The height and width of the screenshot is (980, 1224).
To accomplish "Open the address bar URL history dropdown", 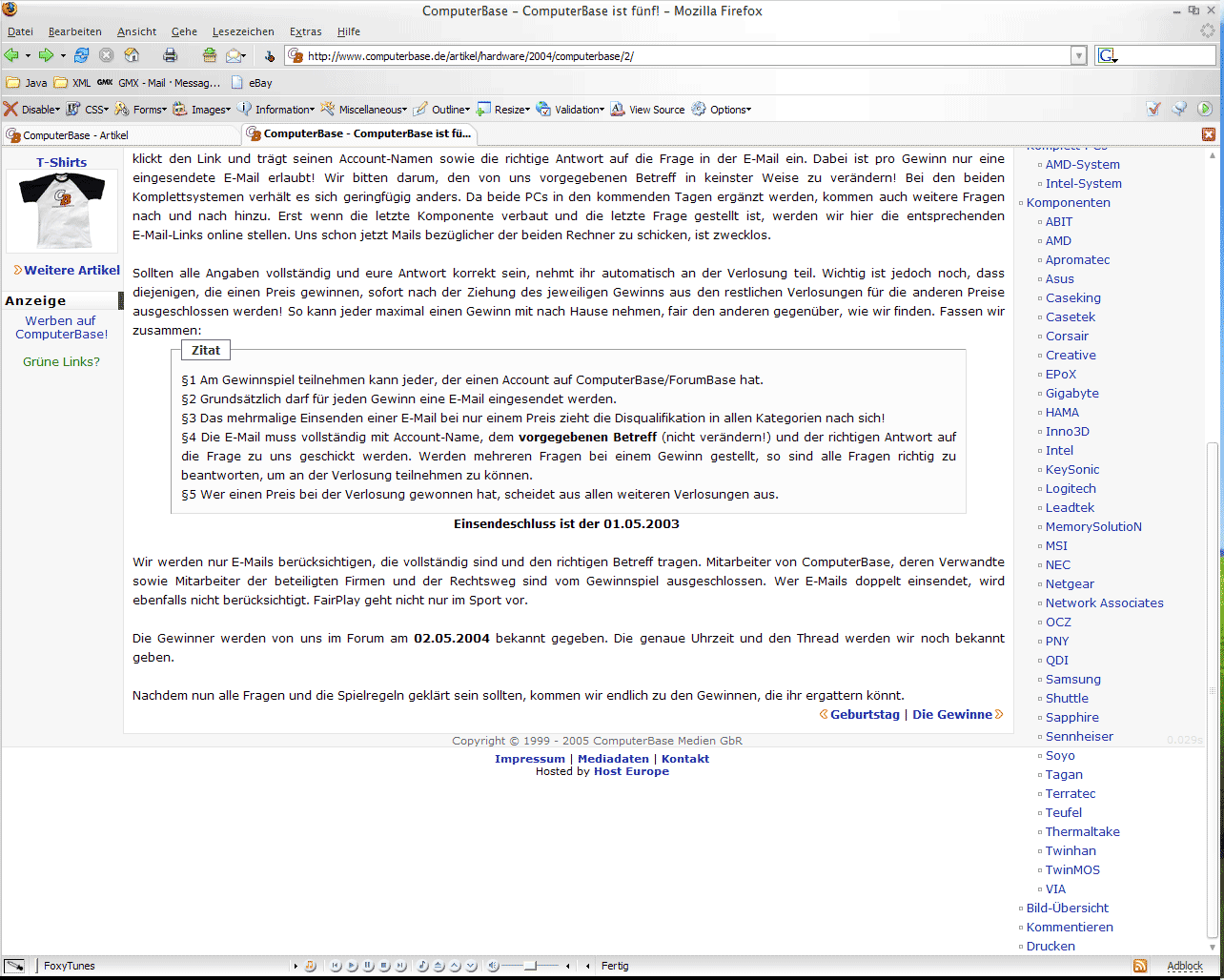I will pos(1079,56).
